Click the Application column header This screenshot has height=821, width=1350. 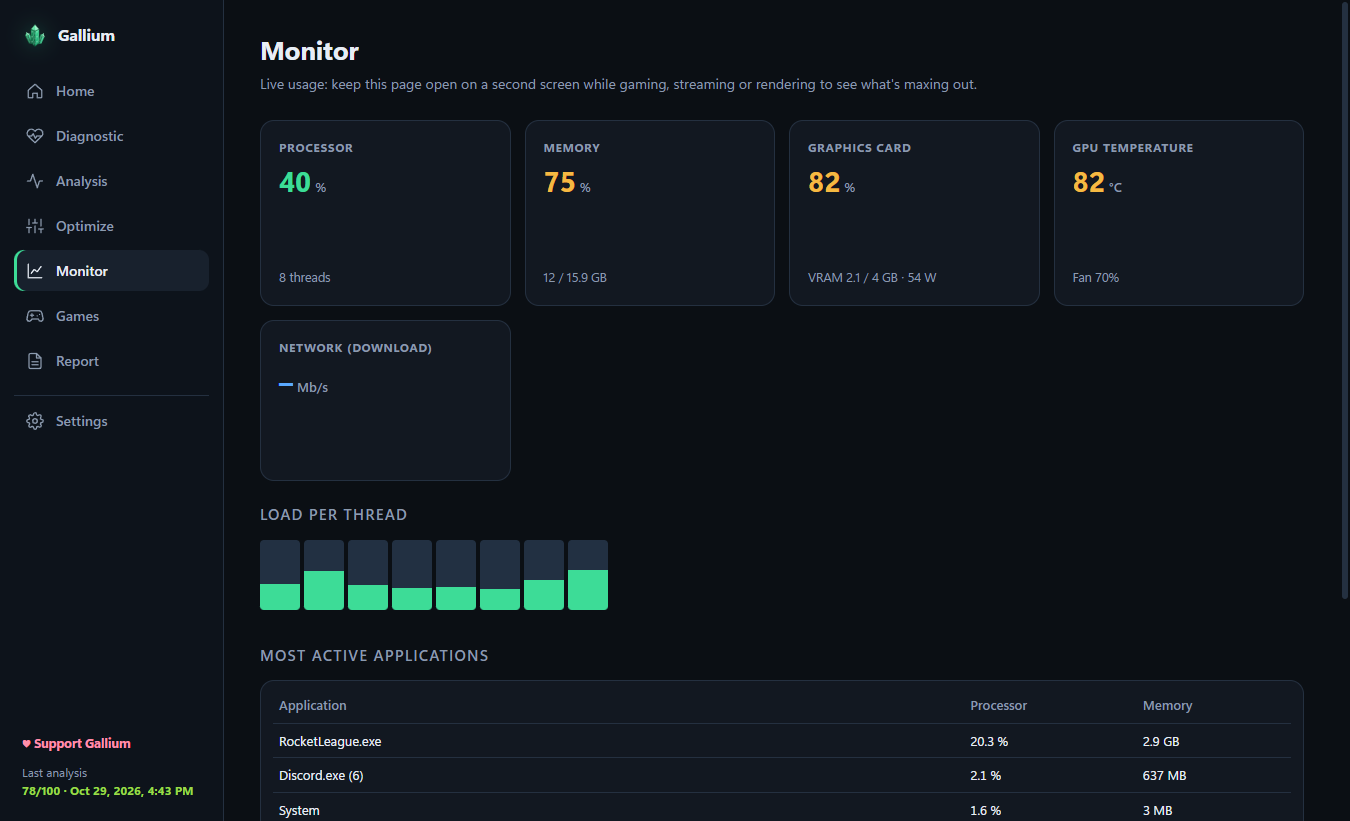pyautogui.click(x=313, y=706)
